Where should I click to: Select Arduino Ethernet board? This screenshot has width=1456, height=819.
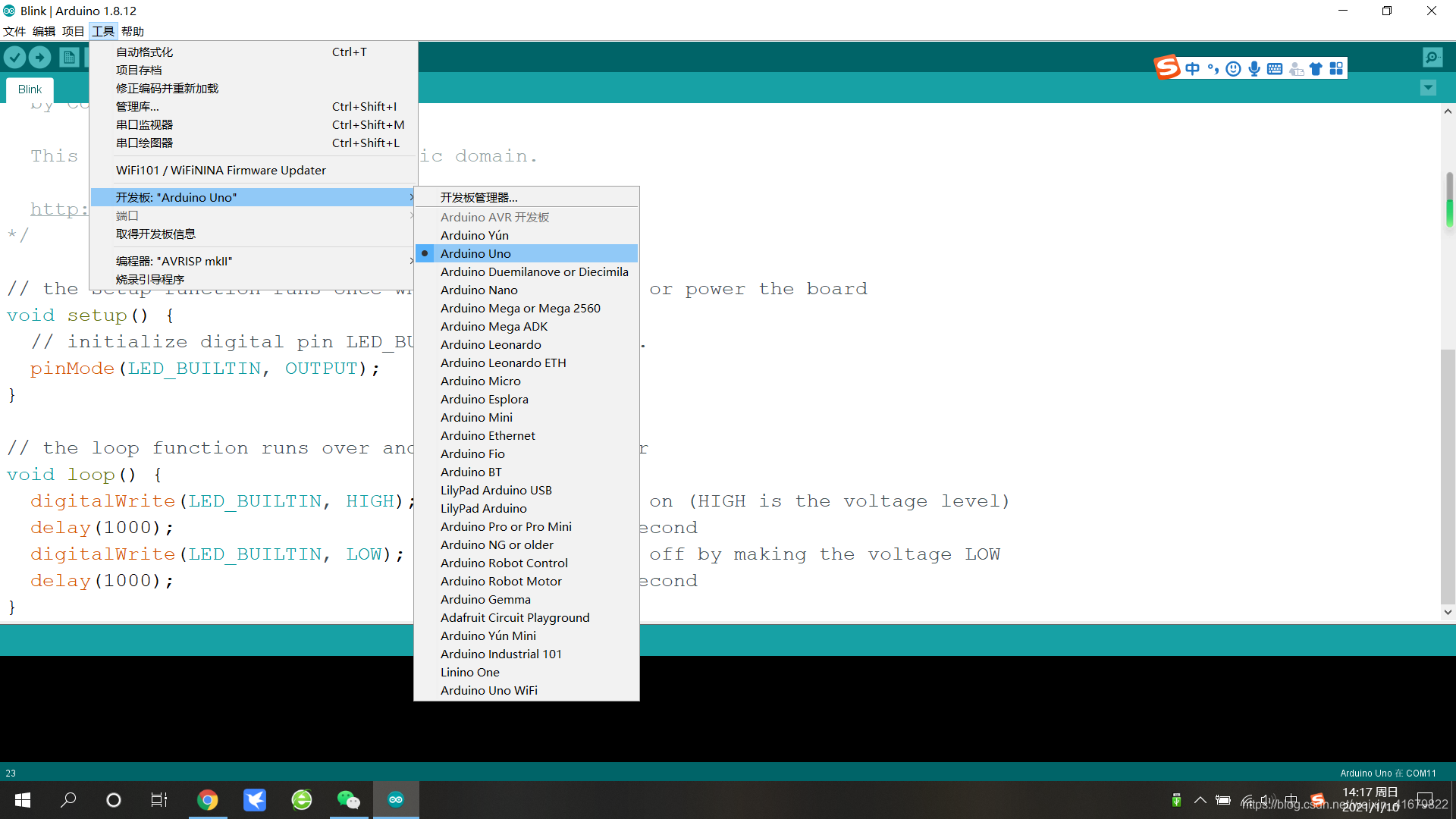[x=526, y=435]
